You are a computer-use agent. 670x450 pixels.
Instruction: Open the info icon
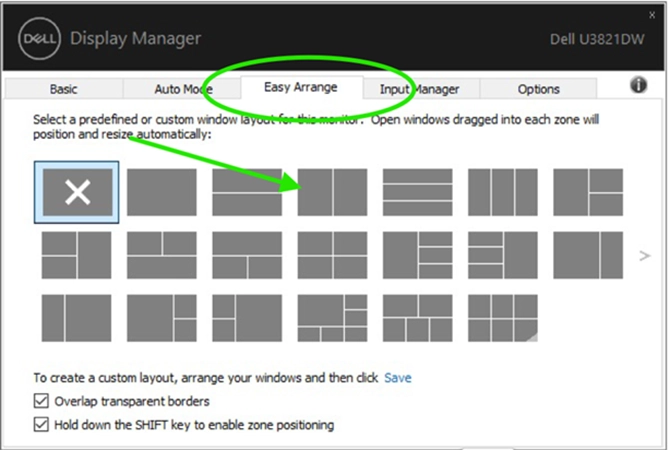[638, 85]
